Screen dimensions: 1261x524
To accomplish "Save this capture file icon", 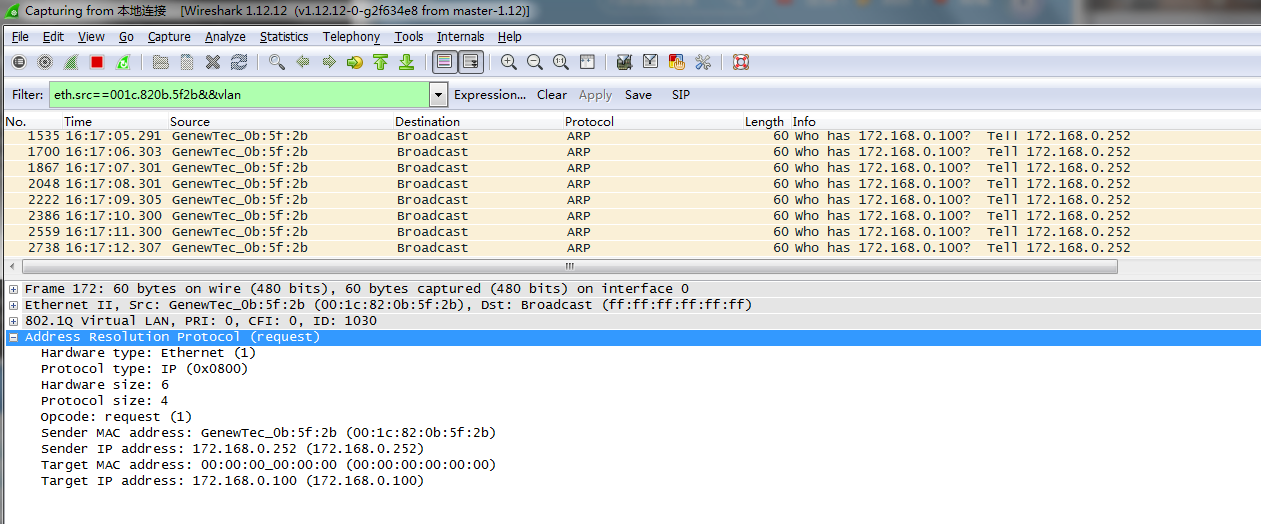I will [x=186, y=62].
